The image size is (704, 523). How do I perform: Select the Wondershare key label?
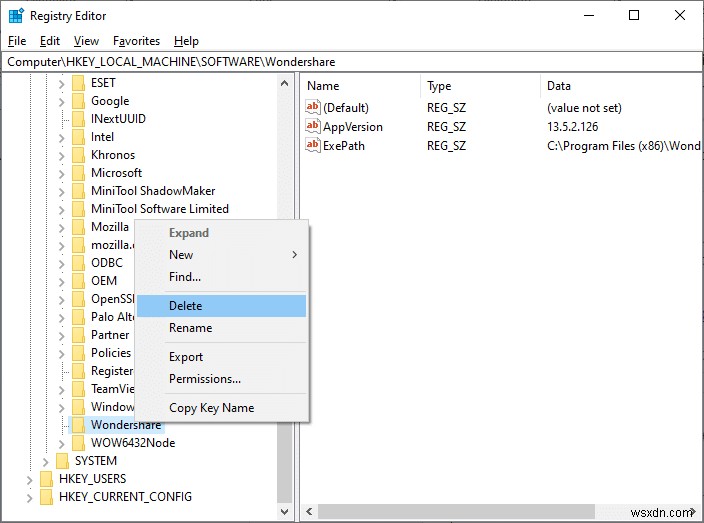[126, 425]
